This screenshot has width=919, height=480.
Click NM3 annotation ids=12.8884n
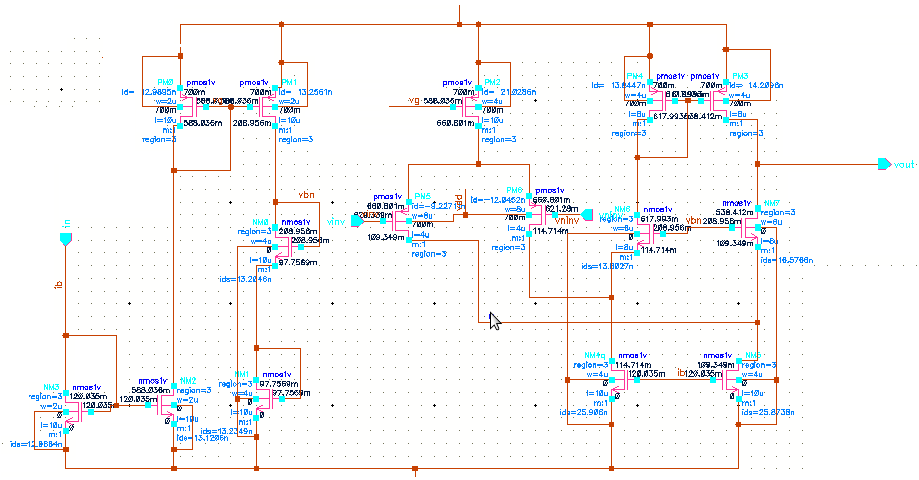coord(36,444)
